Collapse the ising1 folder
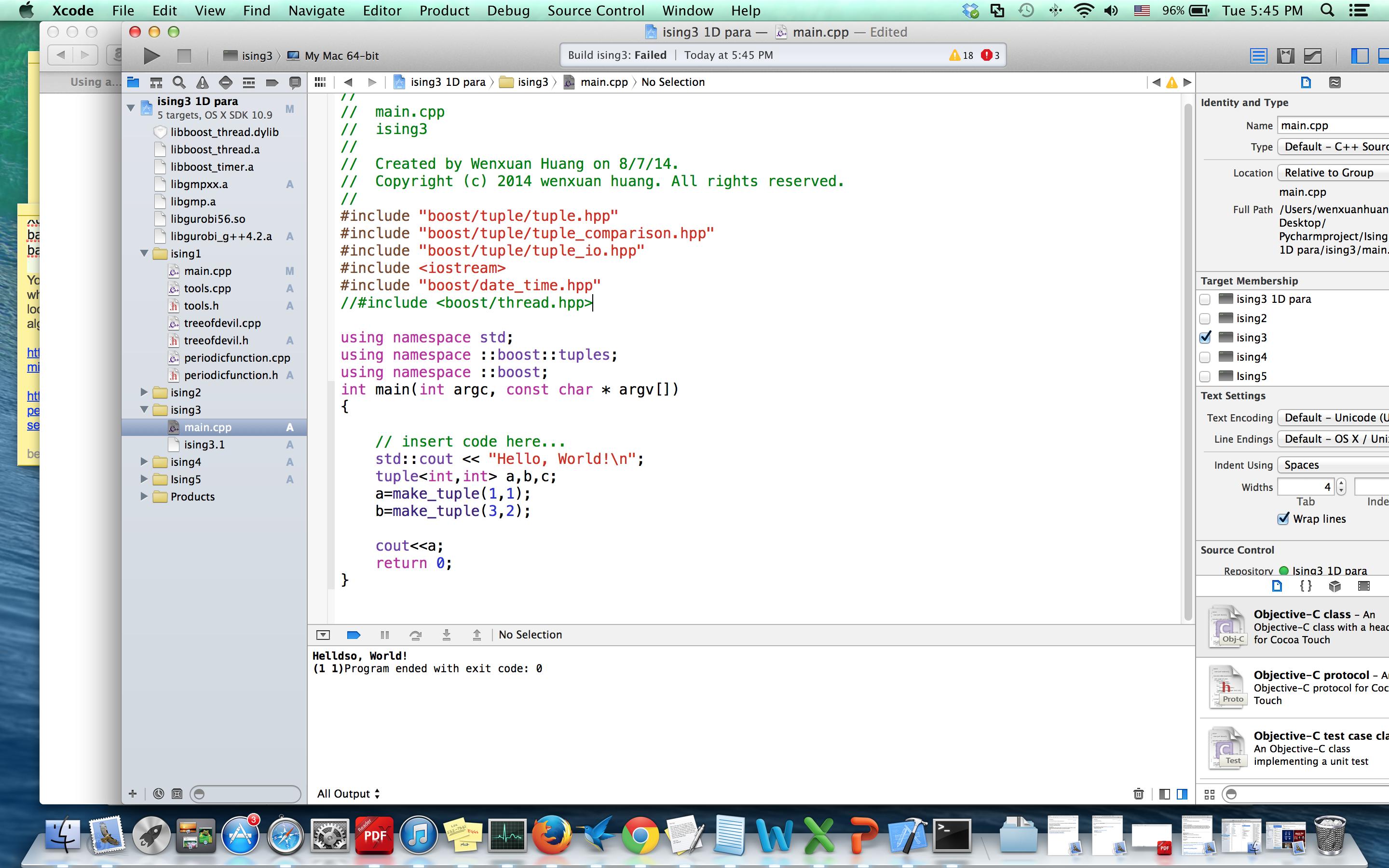The image size is (1389, 868). coord(145,253)
